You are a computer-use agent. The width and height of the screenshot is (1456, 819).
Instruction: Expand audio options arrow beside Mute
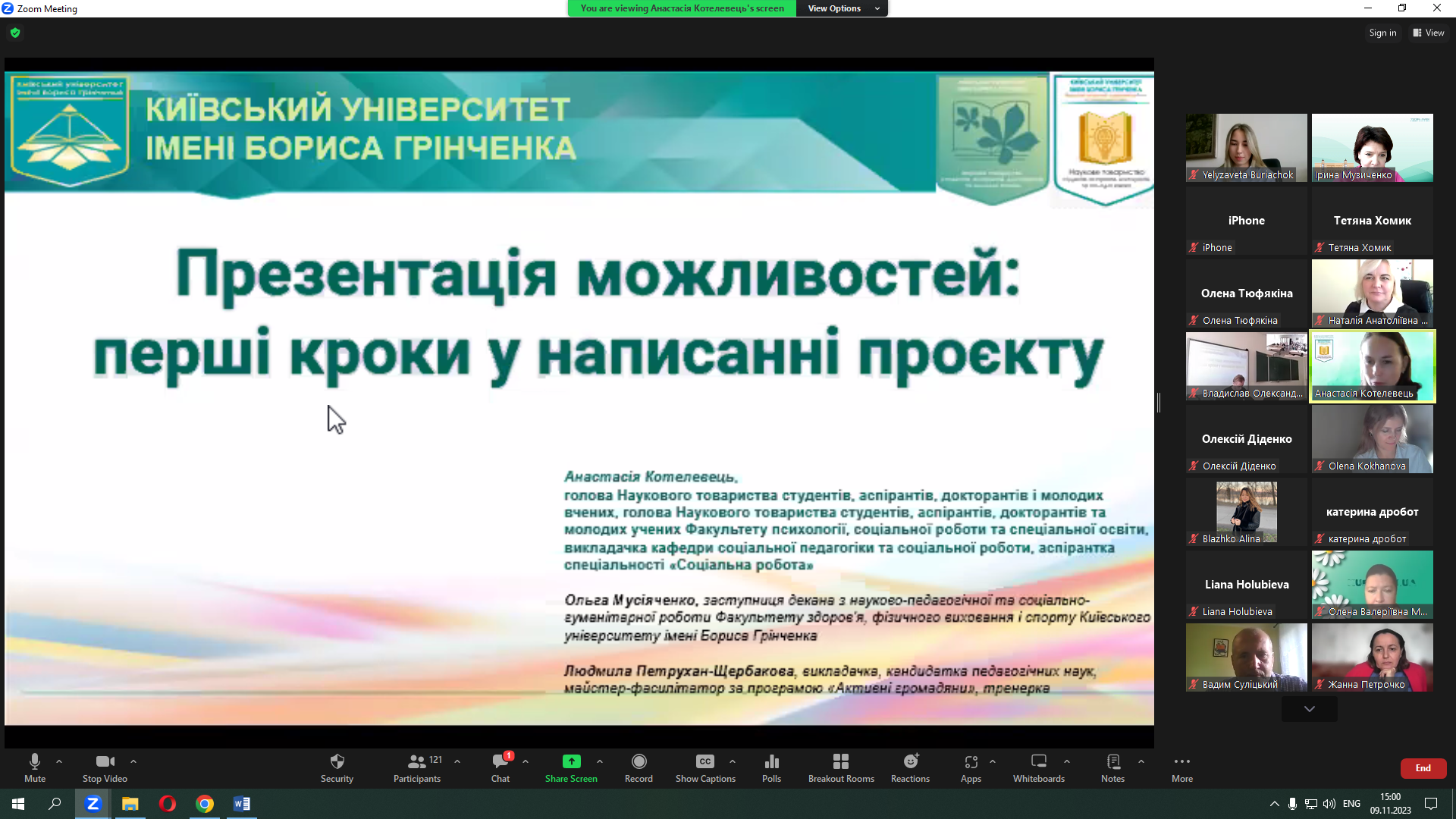click(x=59, y=761)
